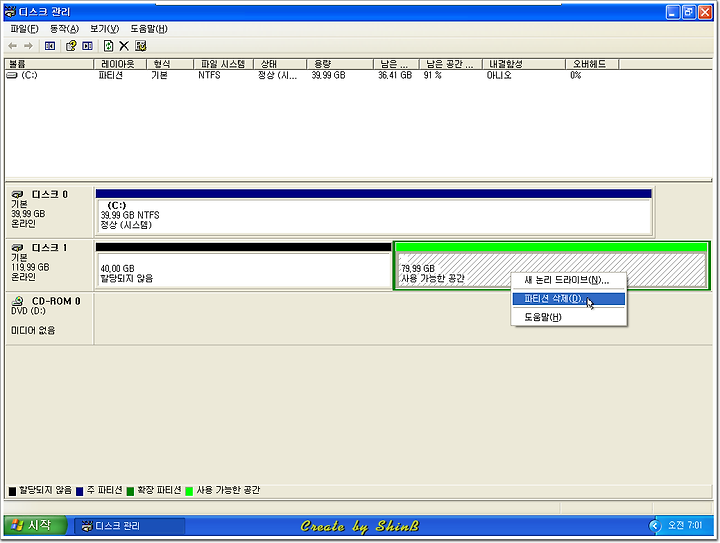Screen dimensions: 720x543
Task: Click the 91 % free percentage cell
Action: point(432,75)
